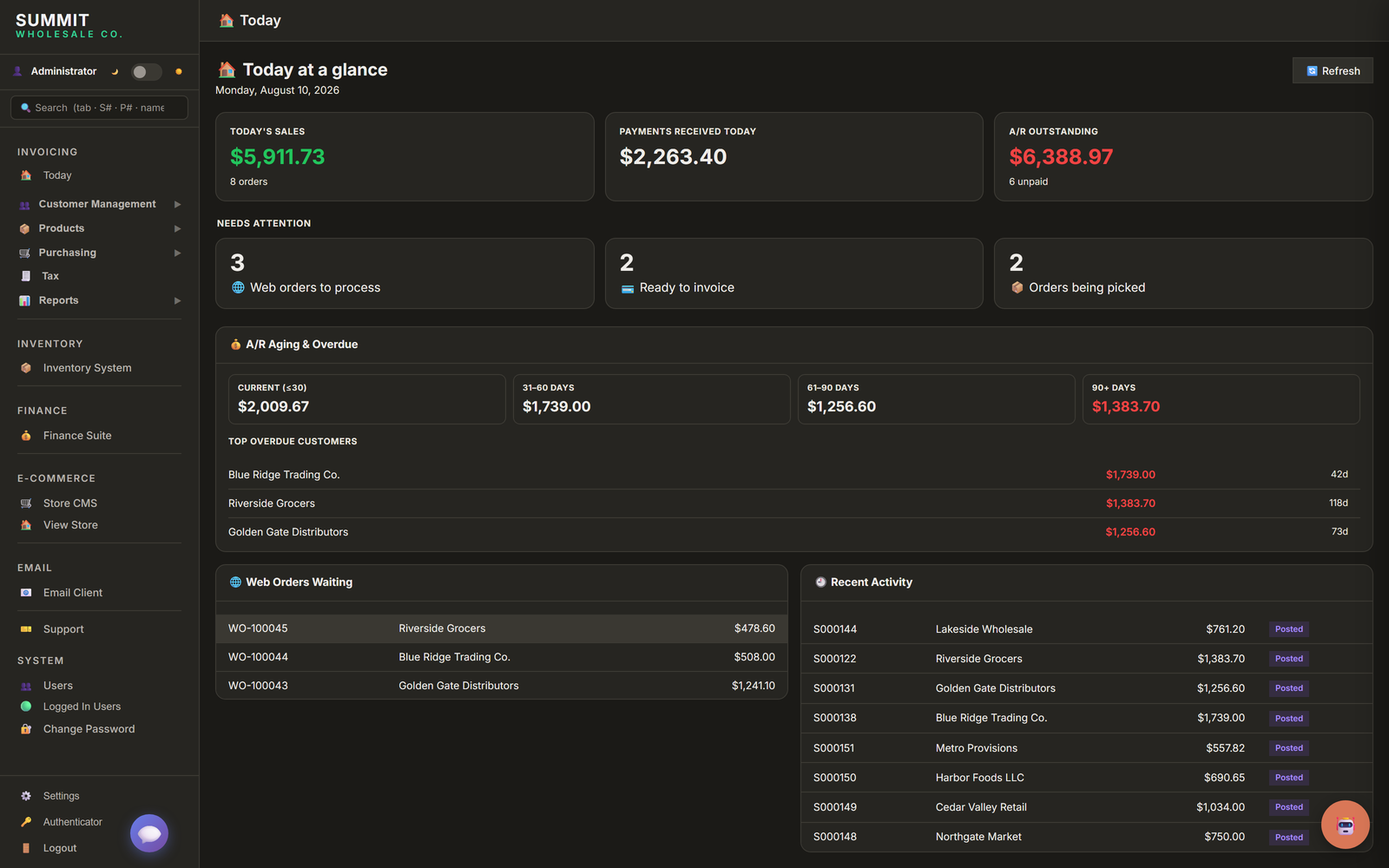The width and height of the screenshot is (1389, 868).
Task: Click Metro Provisions in Recent Activity
Action: [977, 748]
